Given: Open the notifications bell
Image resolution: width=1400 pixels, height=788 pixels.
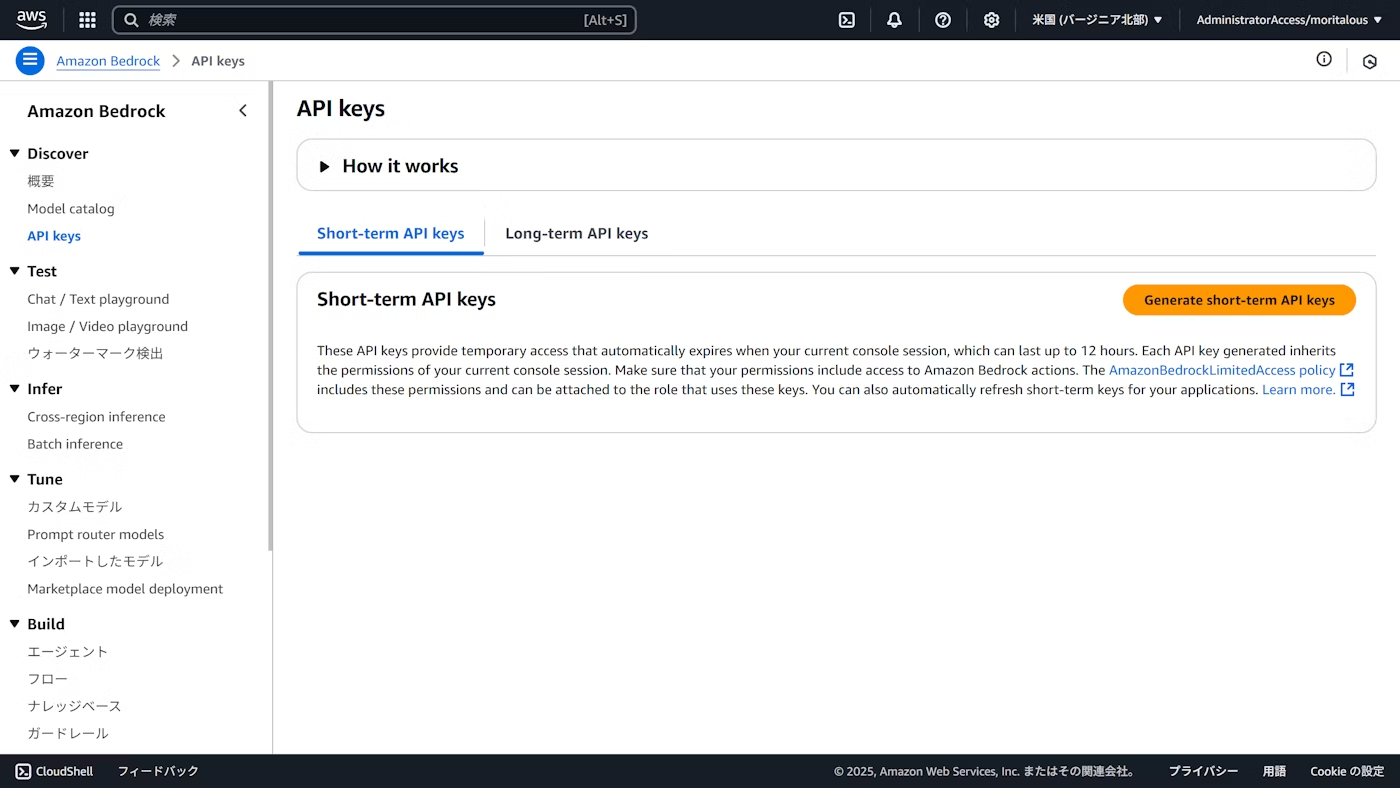Looking at the screenshot, I should [x=895, y=20].
